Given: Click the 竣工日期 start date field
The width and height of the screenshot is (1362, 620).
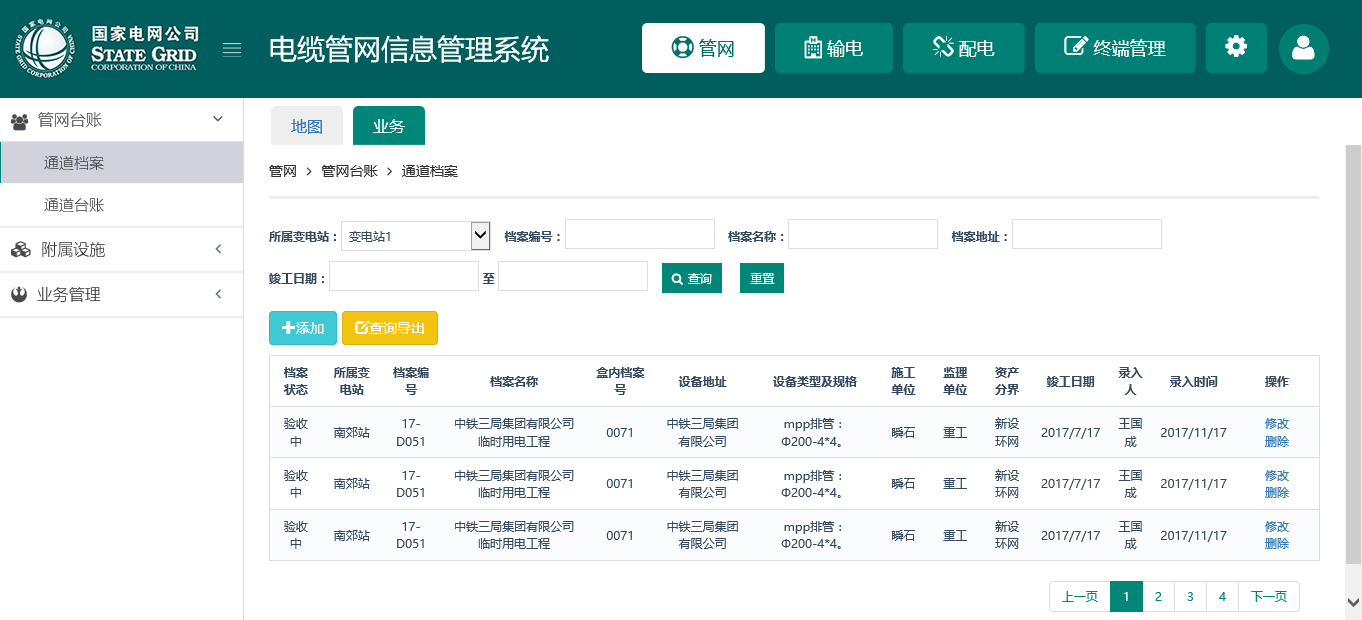Looking at the screenshot, I should (x=404, y=276).
